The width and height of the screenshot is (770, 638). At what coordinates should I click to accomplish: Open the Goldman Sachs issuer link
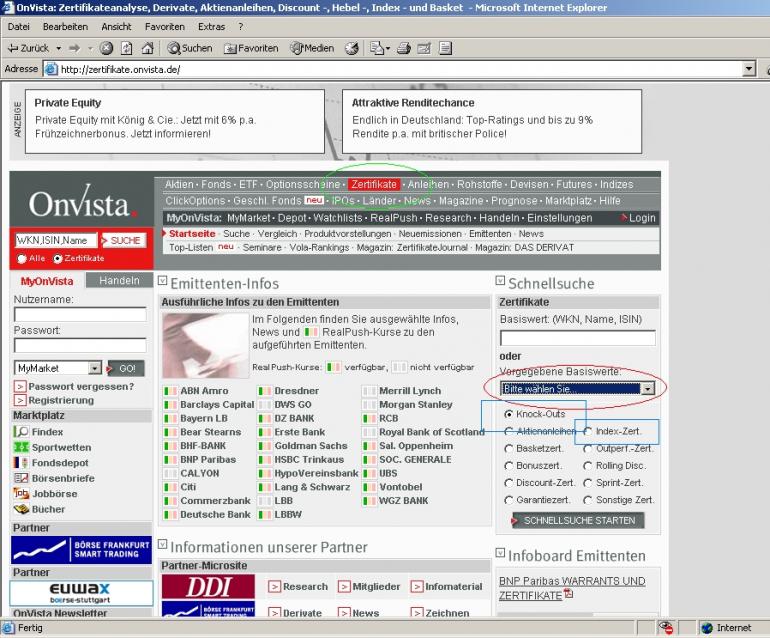coord(310,446)
